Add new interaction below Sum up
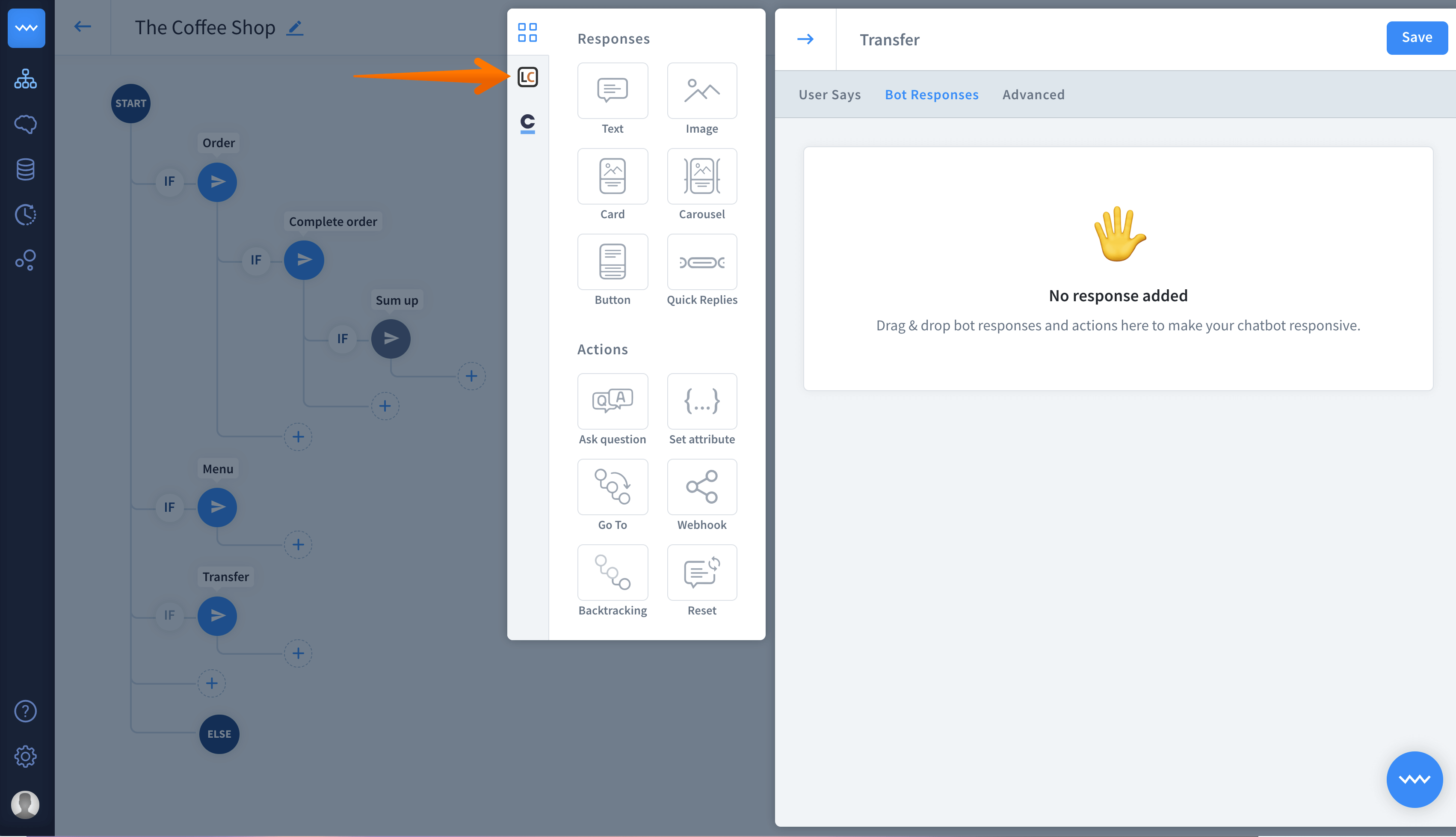1456x837 pixels. coord(471,376)
